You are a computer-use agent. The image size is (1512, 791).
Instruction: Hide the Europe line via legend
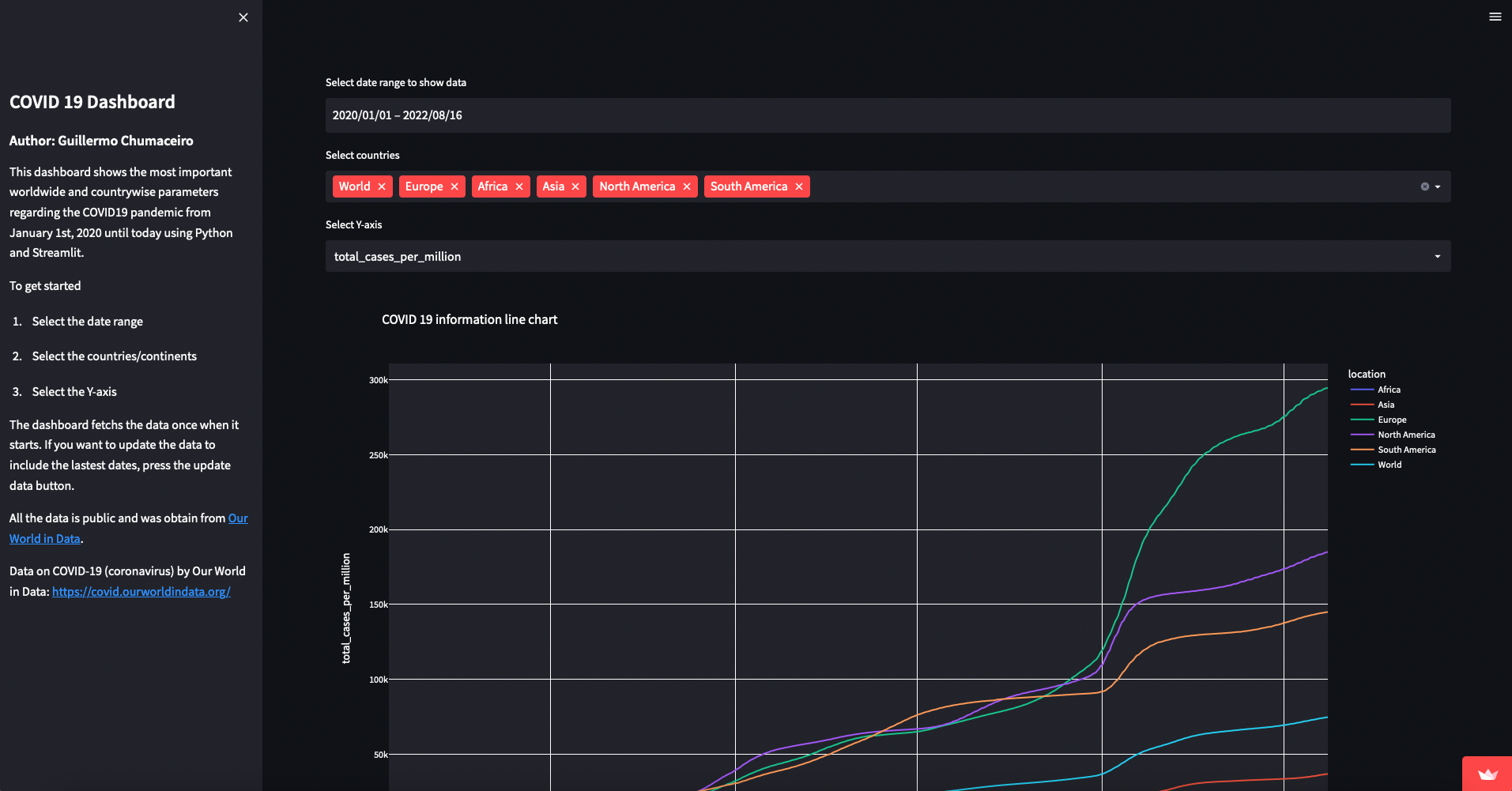coord(1392,420)
